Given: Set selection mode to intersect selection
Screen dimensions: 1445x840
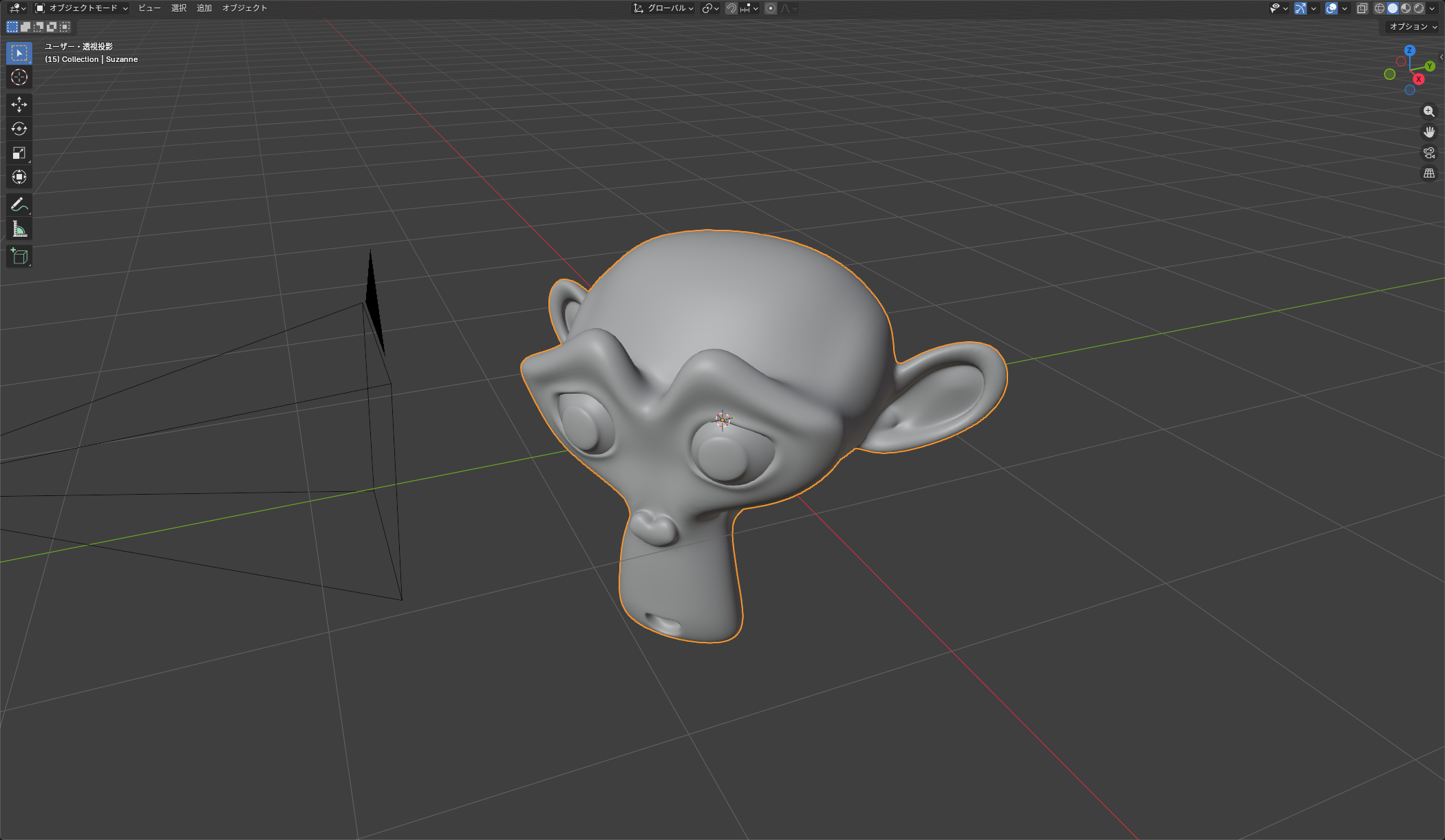Looking at the screenshot, I should pyautogui.click(x=65, y=27).
